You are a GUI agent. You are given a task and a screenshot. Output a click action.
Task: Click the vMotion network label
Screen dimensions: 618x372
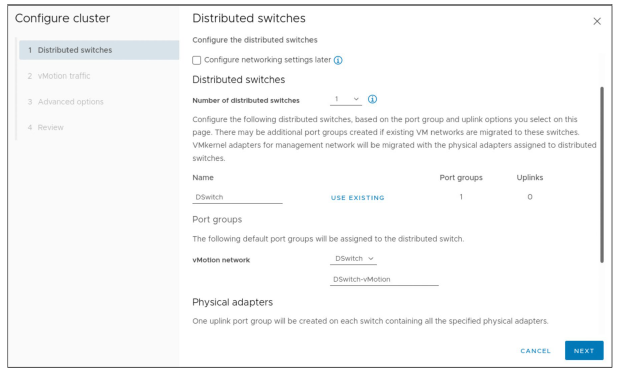point(221,260)
